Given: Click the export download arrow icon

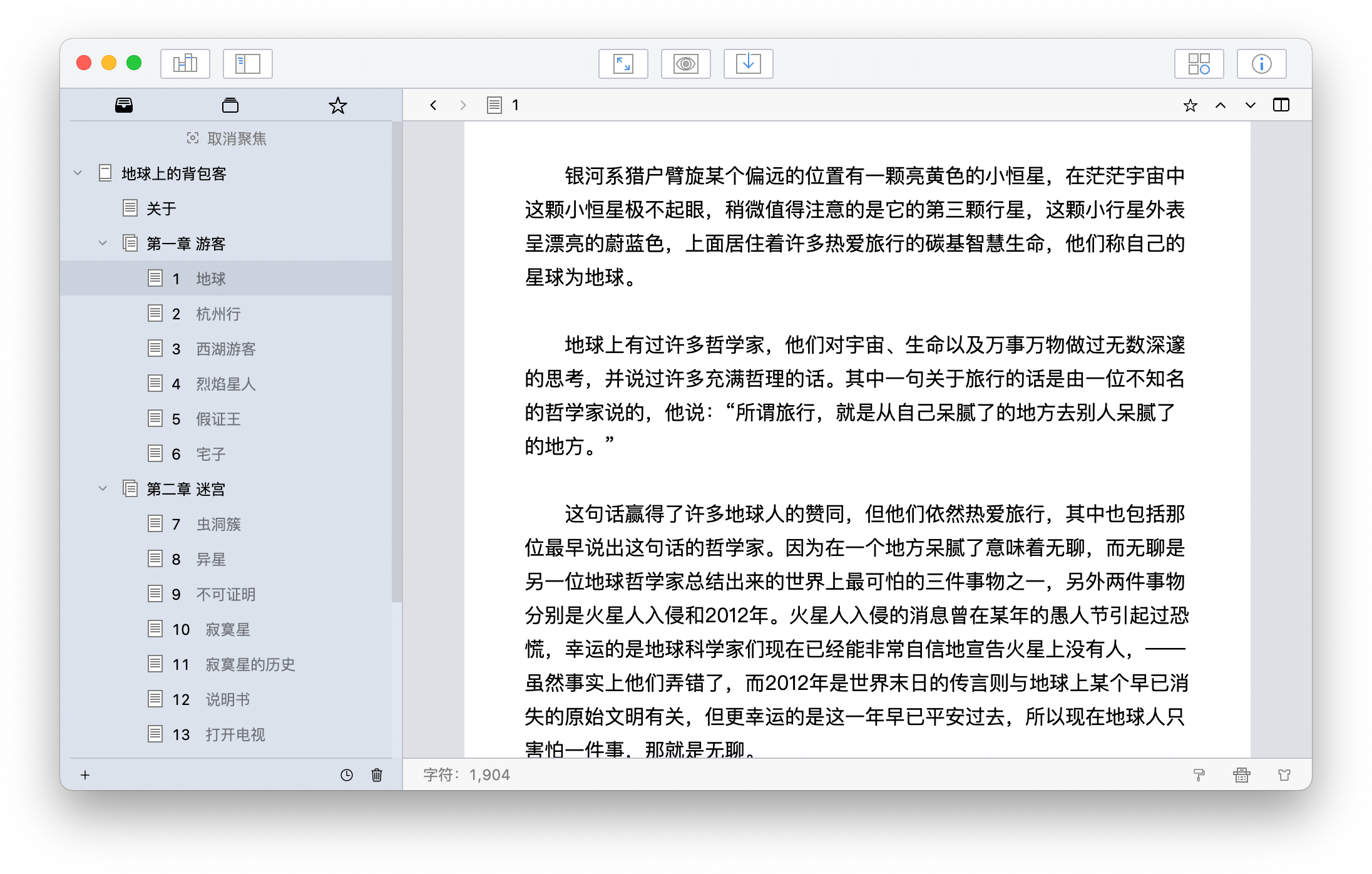Looking at the screenshot, I should tap(748, 63).
